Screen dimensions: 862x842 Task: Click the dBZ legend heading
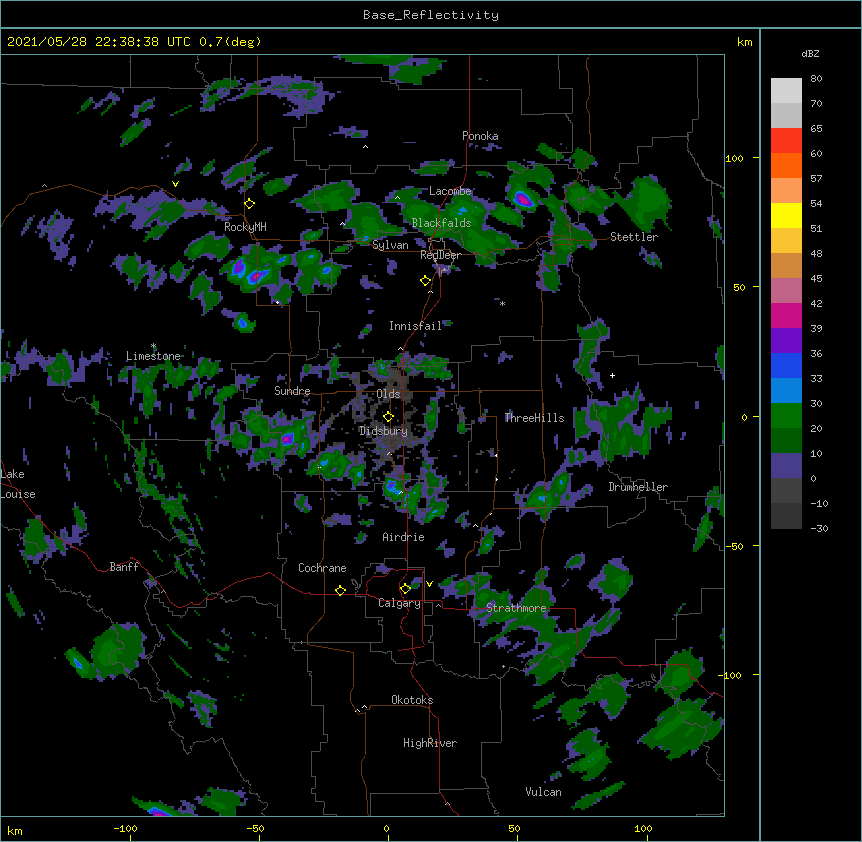click(810, 54)
